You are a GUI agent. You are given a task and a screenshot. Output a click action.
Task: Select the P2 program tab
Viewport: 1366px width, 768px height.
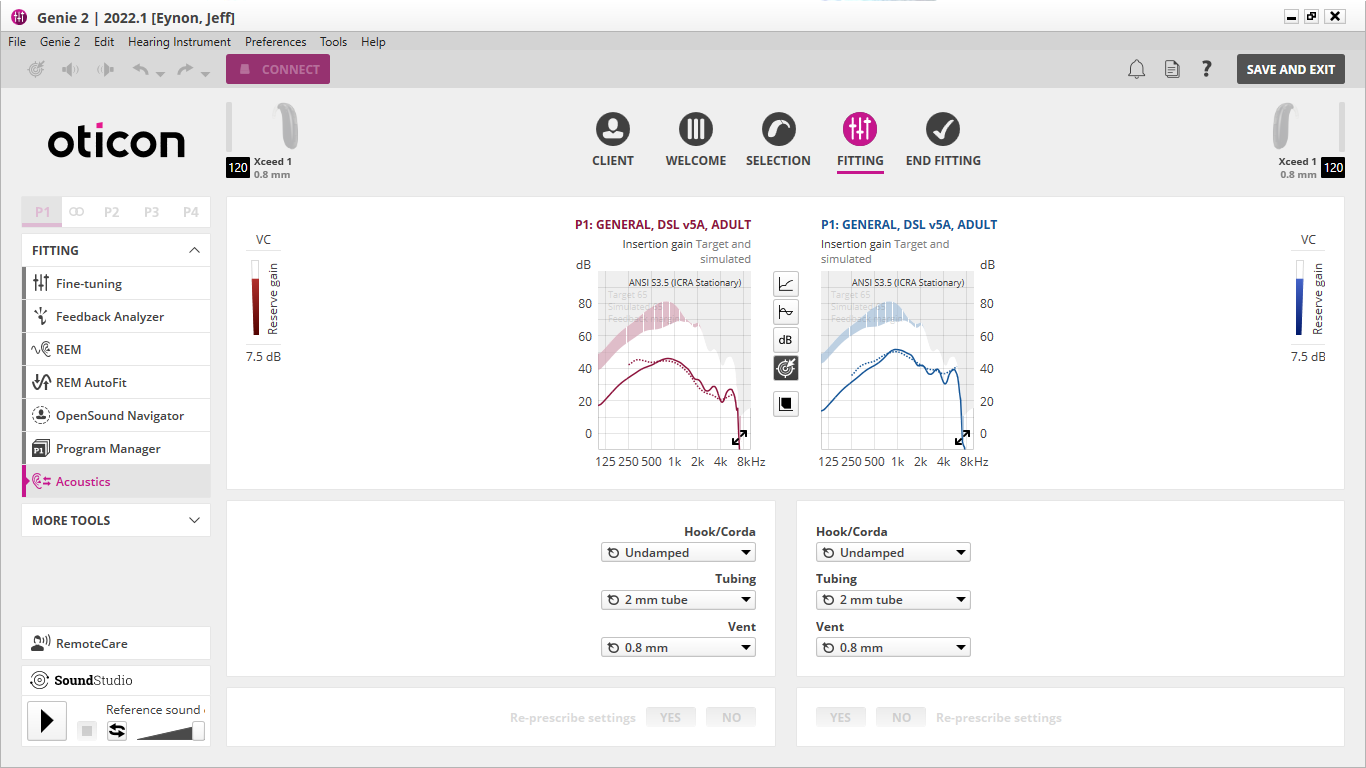tap(111, 212)
